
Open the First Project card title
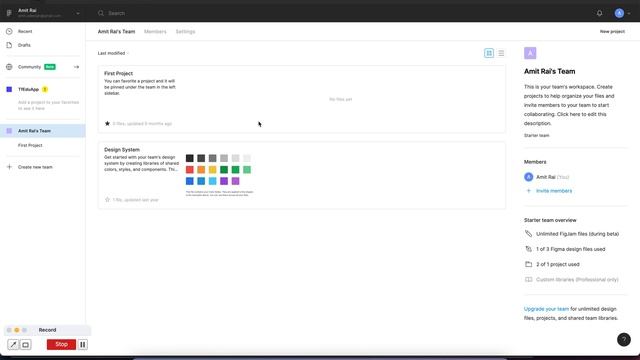[x=118, y=73]
